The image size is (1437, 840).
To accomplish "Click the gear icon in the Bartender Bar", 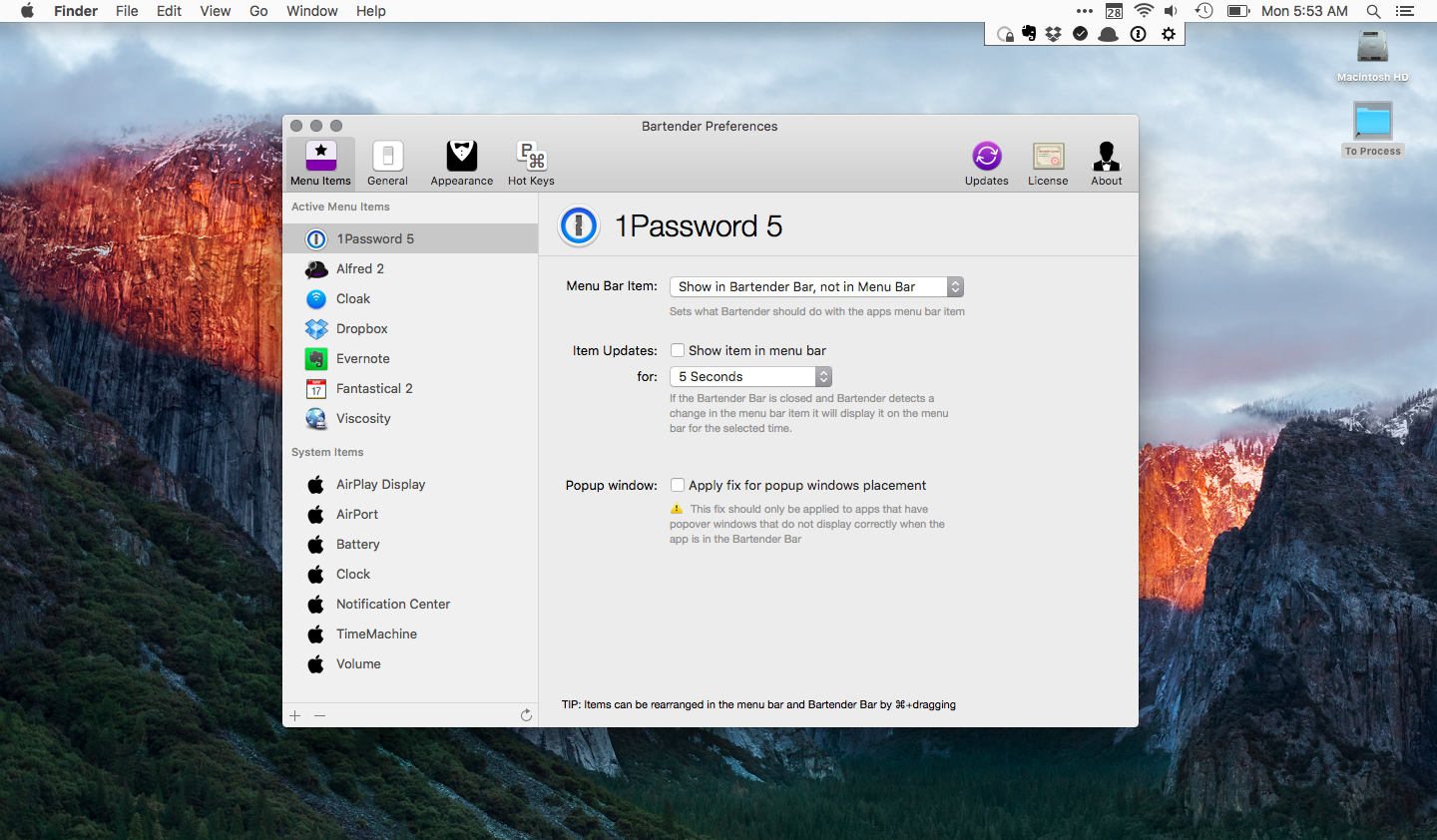I will coord(1169,34).
